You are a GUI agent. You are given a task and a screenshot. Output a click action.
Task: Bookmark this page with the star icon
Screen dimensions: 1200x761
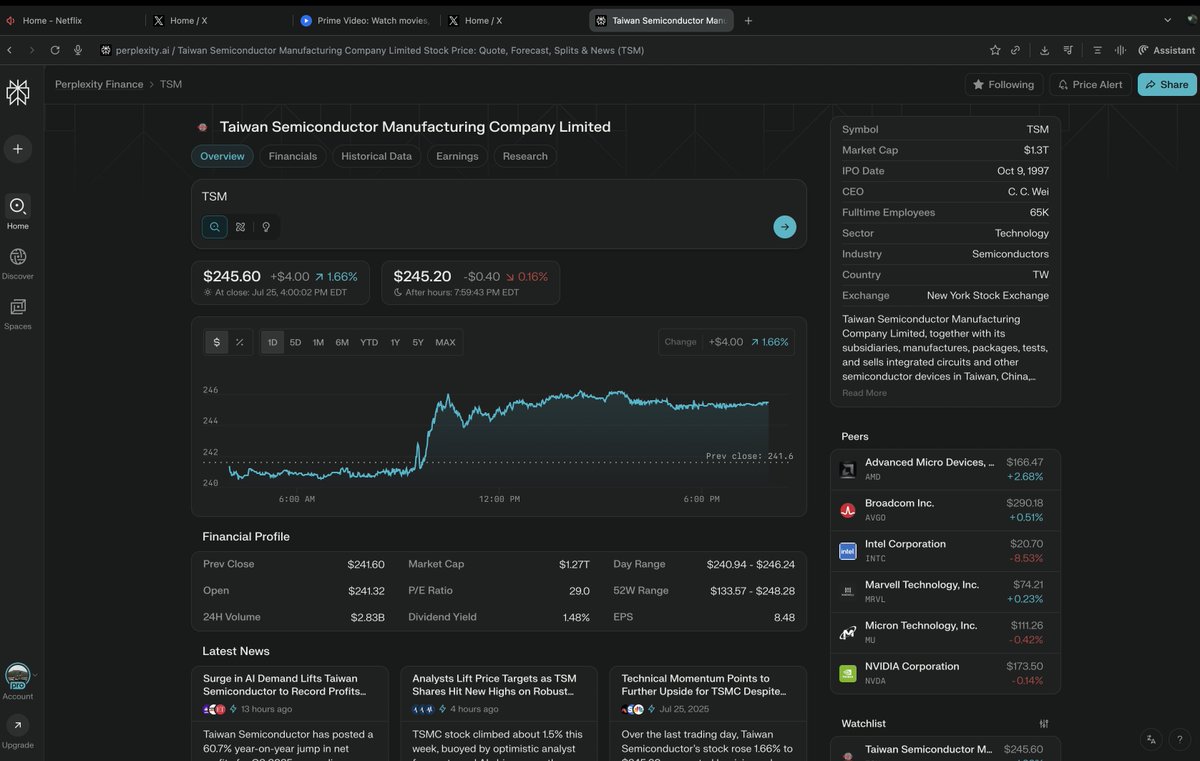[995, 50]
